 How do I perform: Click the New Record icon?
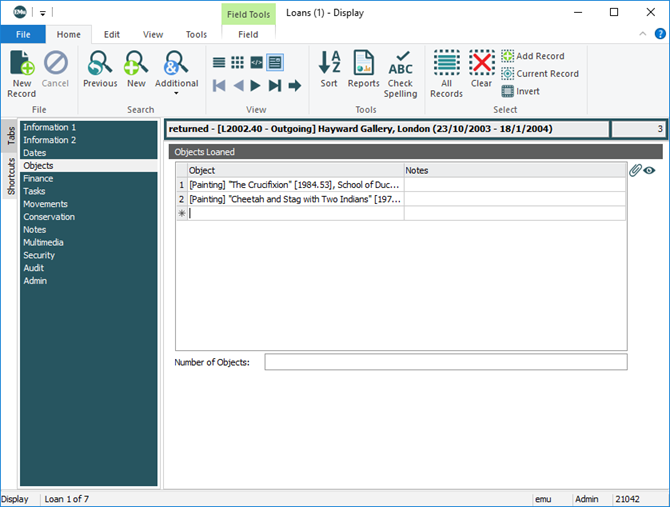click(x=21, y=73)
